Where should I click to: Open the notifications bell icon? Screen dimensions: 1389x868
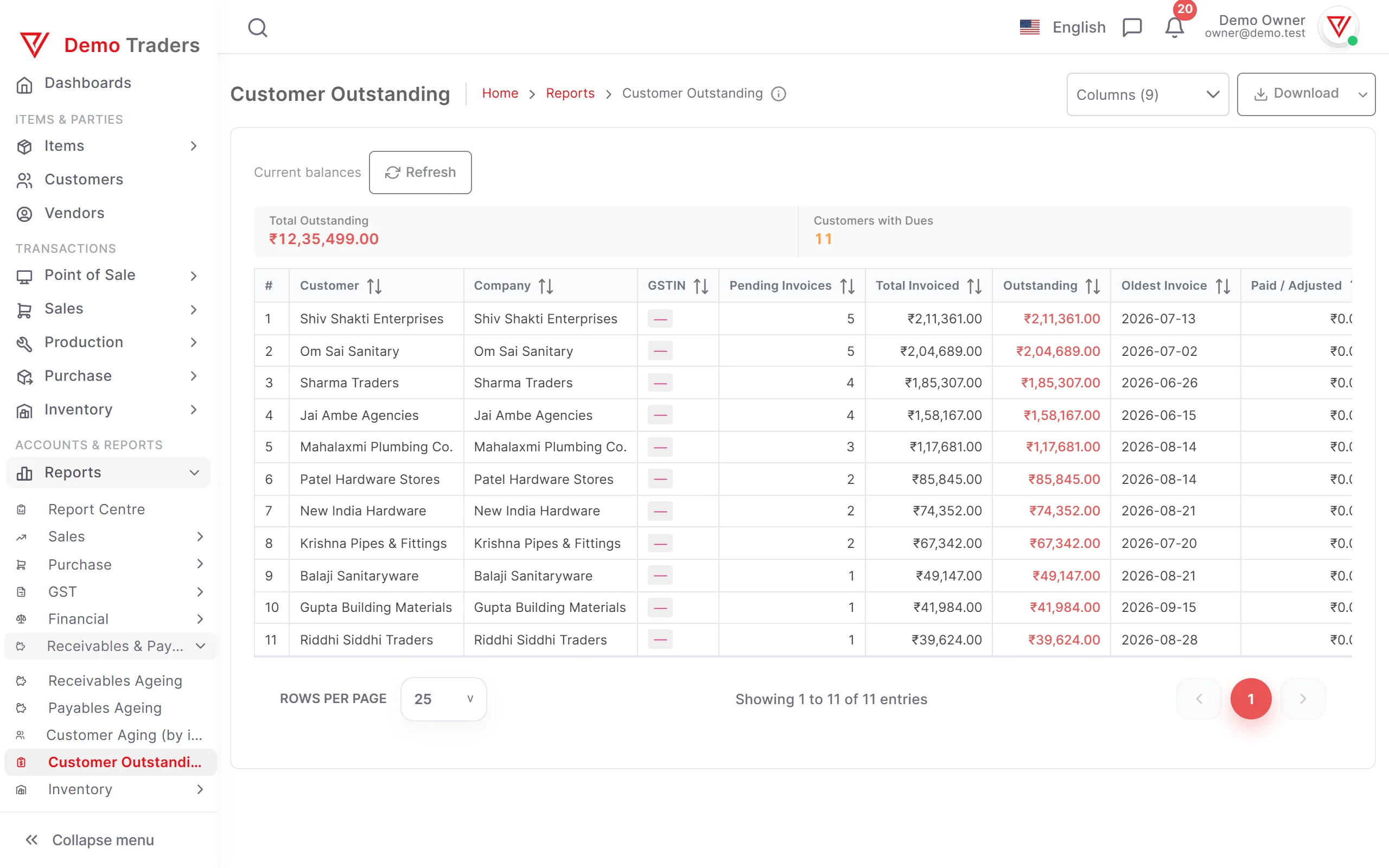point(1174,28)
